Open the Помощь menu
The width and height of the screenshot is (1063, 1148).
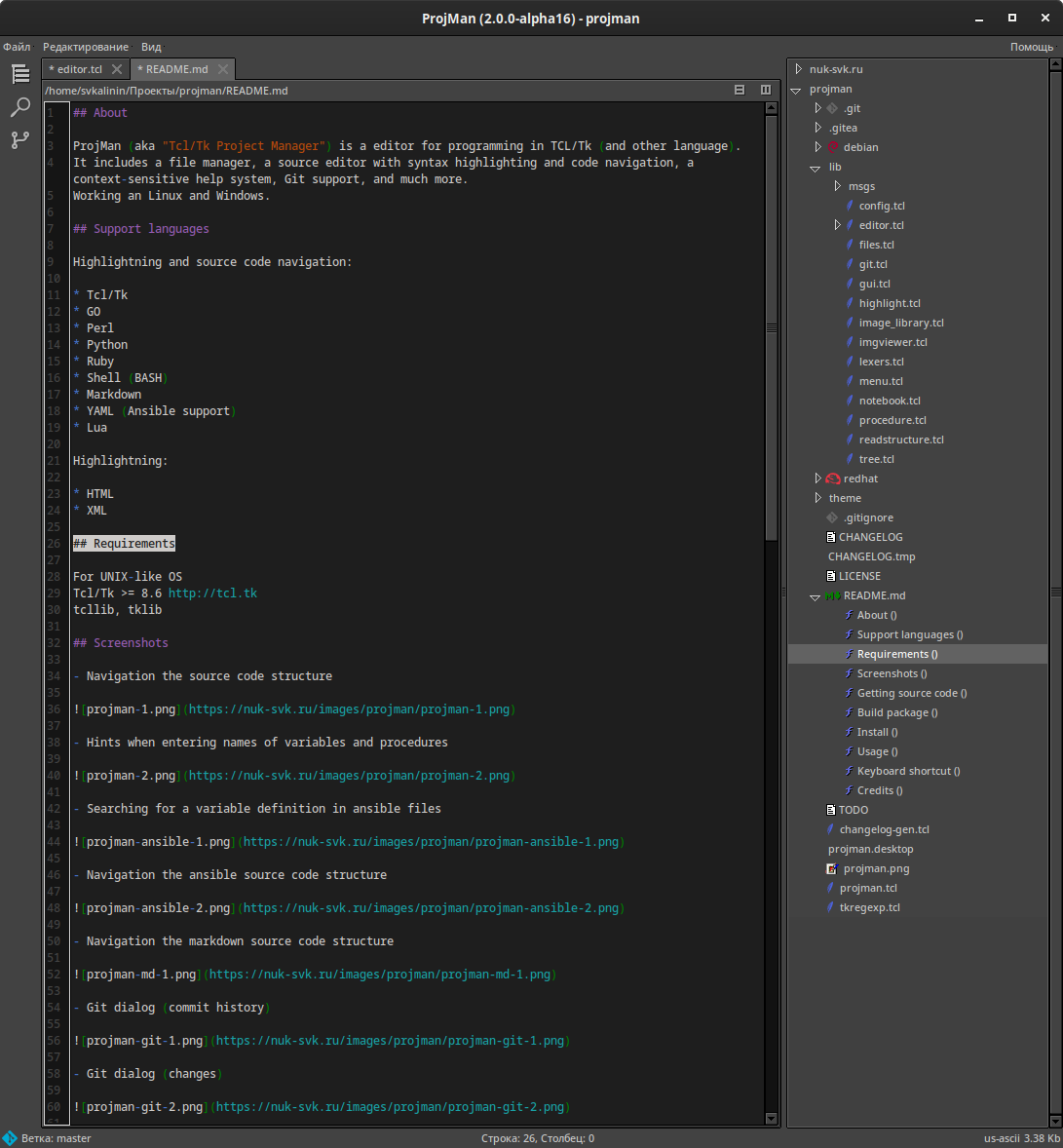pyautogui.click(x=1032, y=47)
